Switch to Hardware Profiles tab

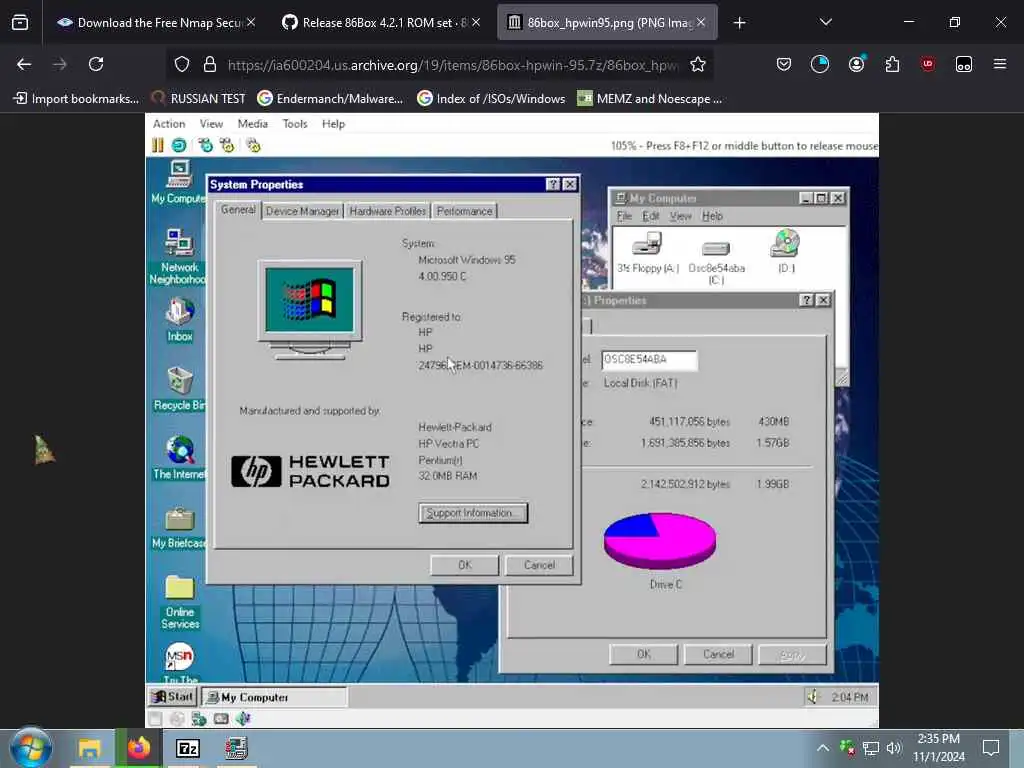click(387, 211)
